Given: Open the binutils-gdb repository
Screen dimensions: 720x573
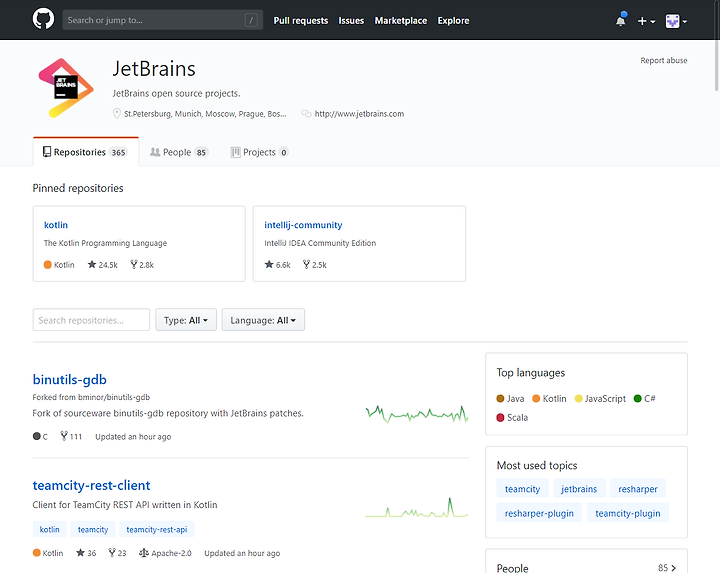Looking at the screenshot, I should point(70,380).
